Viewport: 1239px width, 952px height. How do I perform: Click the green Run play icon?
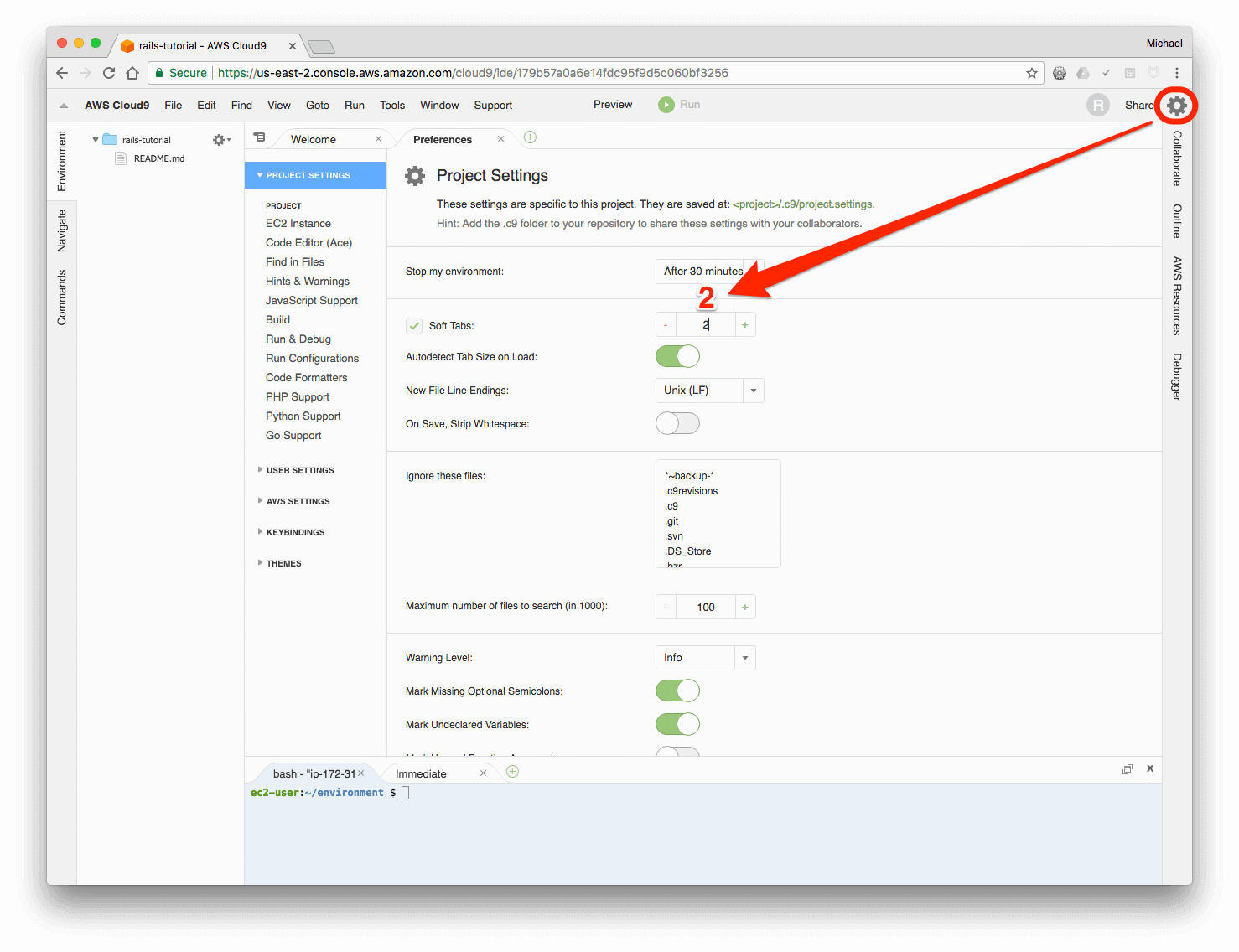point(666,105)
